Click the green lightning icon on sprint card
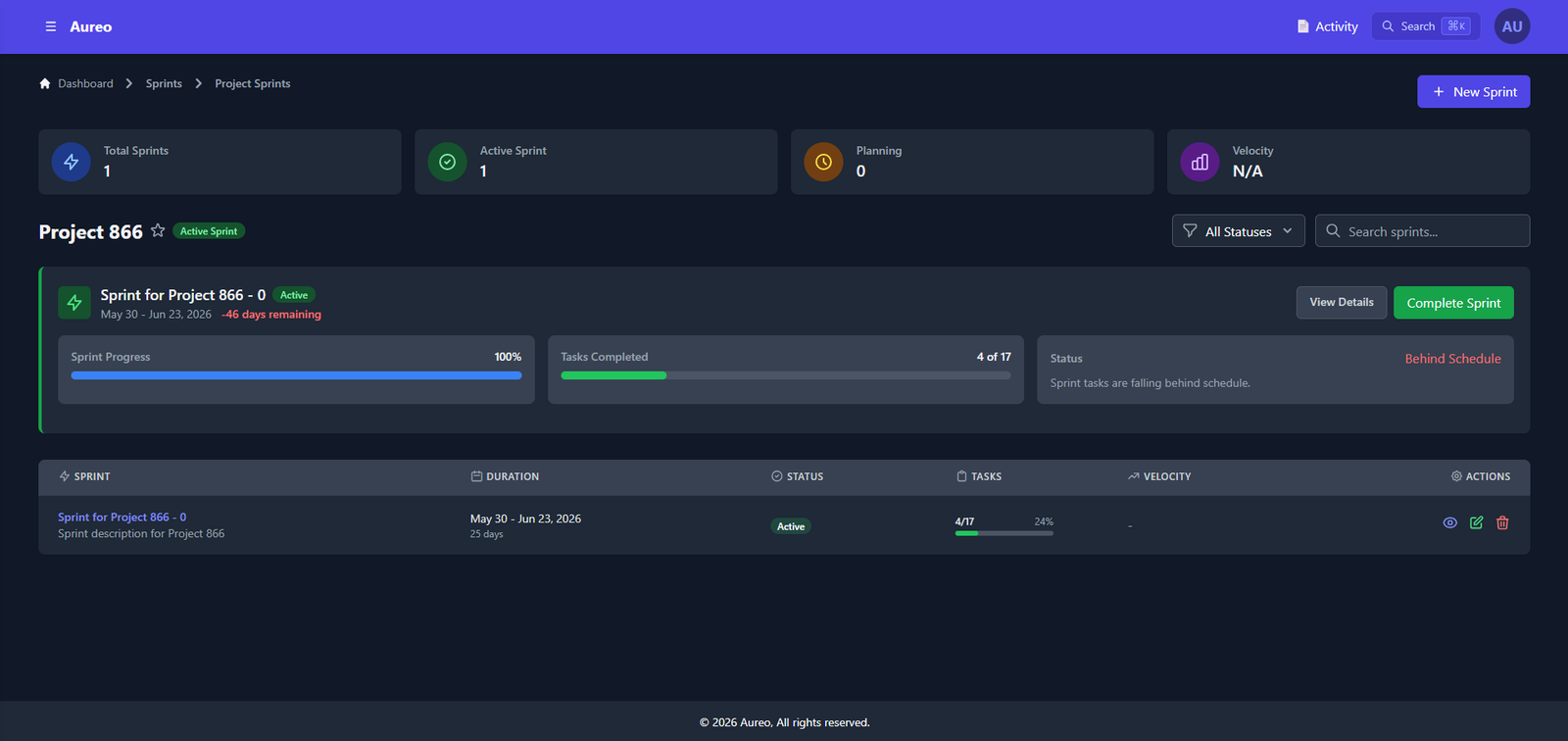The image size is (1568, 741). [74, 303]
